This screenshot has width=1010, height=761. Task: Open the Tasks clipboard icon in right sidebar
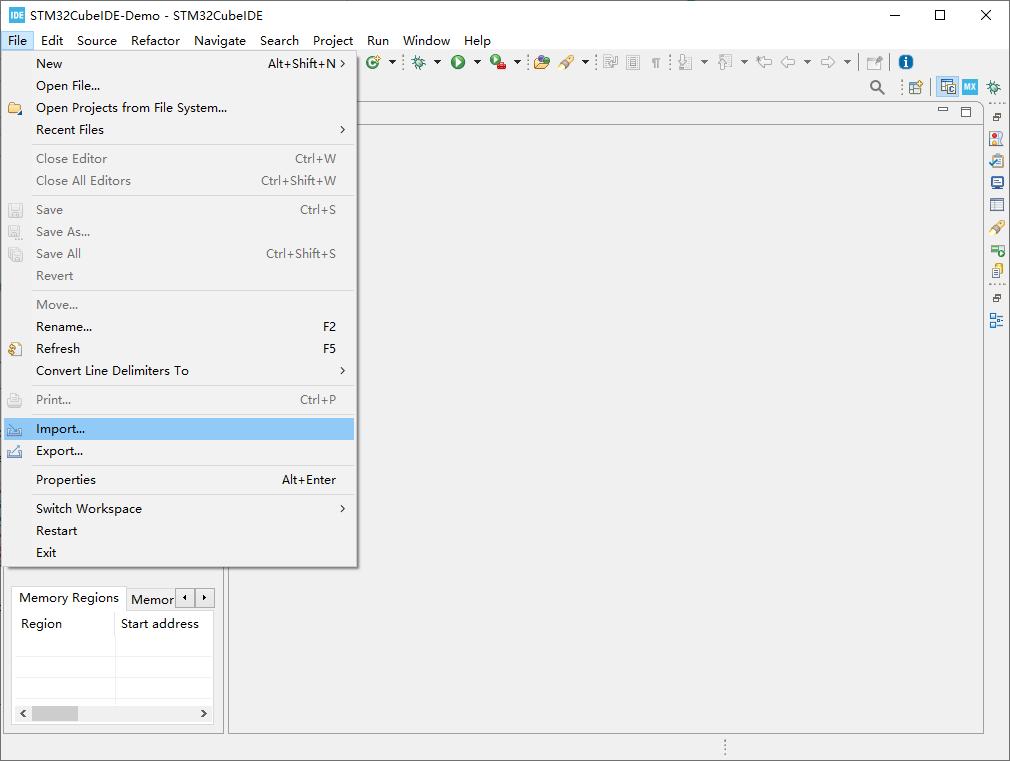tap(997, 161)
